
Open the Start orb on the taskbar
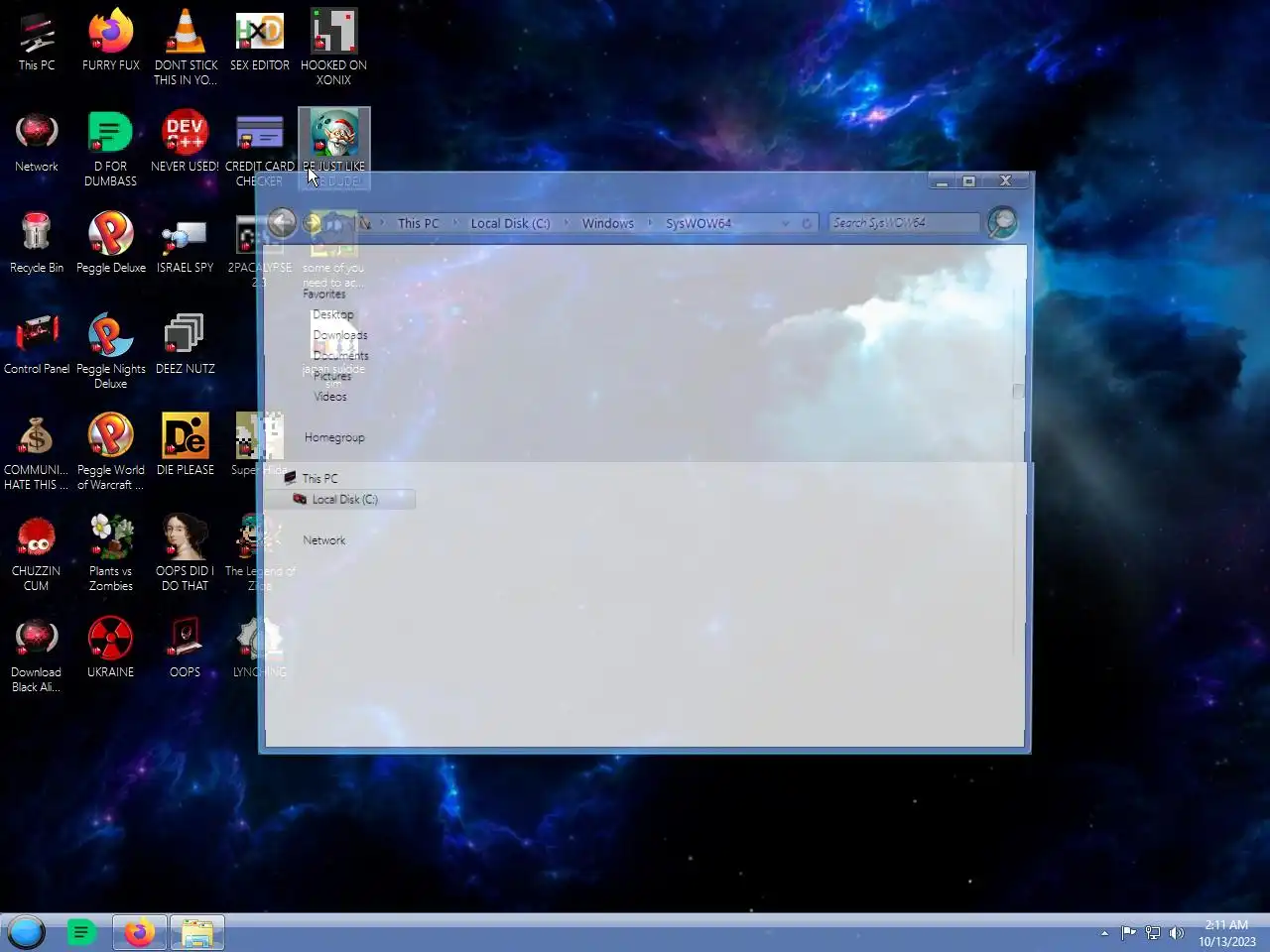(x=27, y=932)
